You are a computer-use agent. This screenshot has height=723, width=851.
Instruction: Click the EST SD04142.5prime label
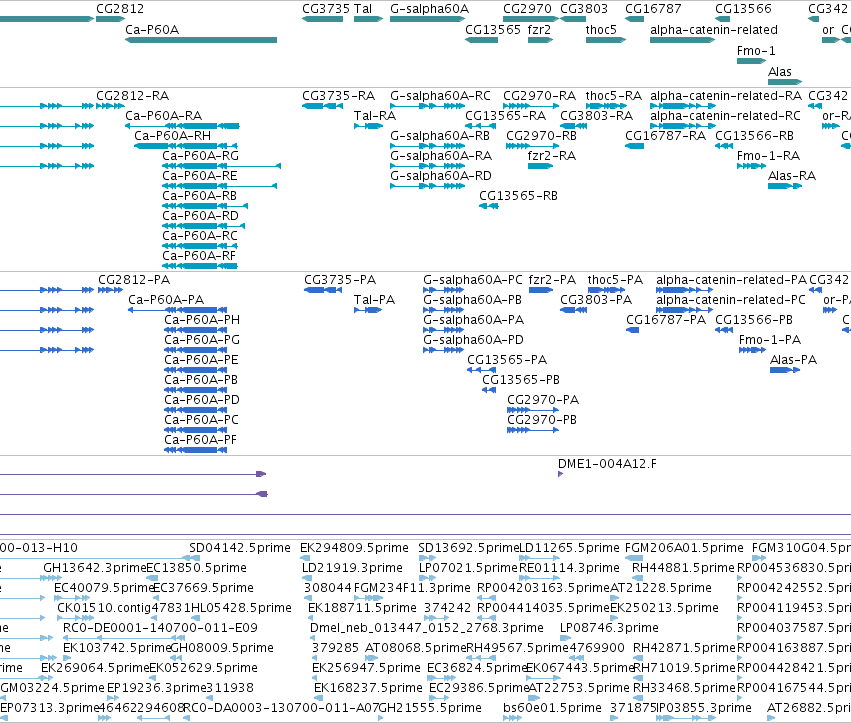point(240,548)
